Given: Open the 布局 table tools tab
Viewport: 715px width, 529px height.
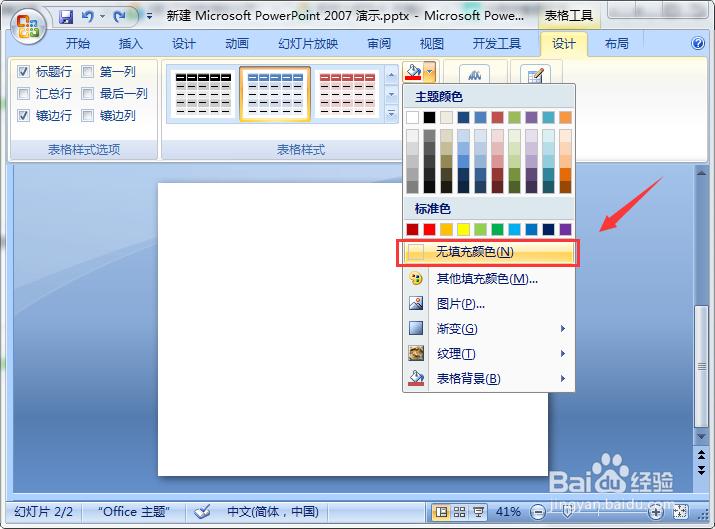Looking at the screenshot, I should 616,43.
